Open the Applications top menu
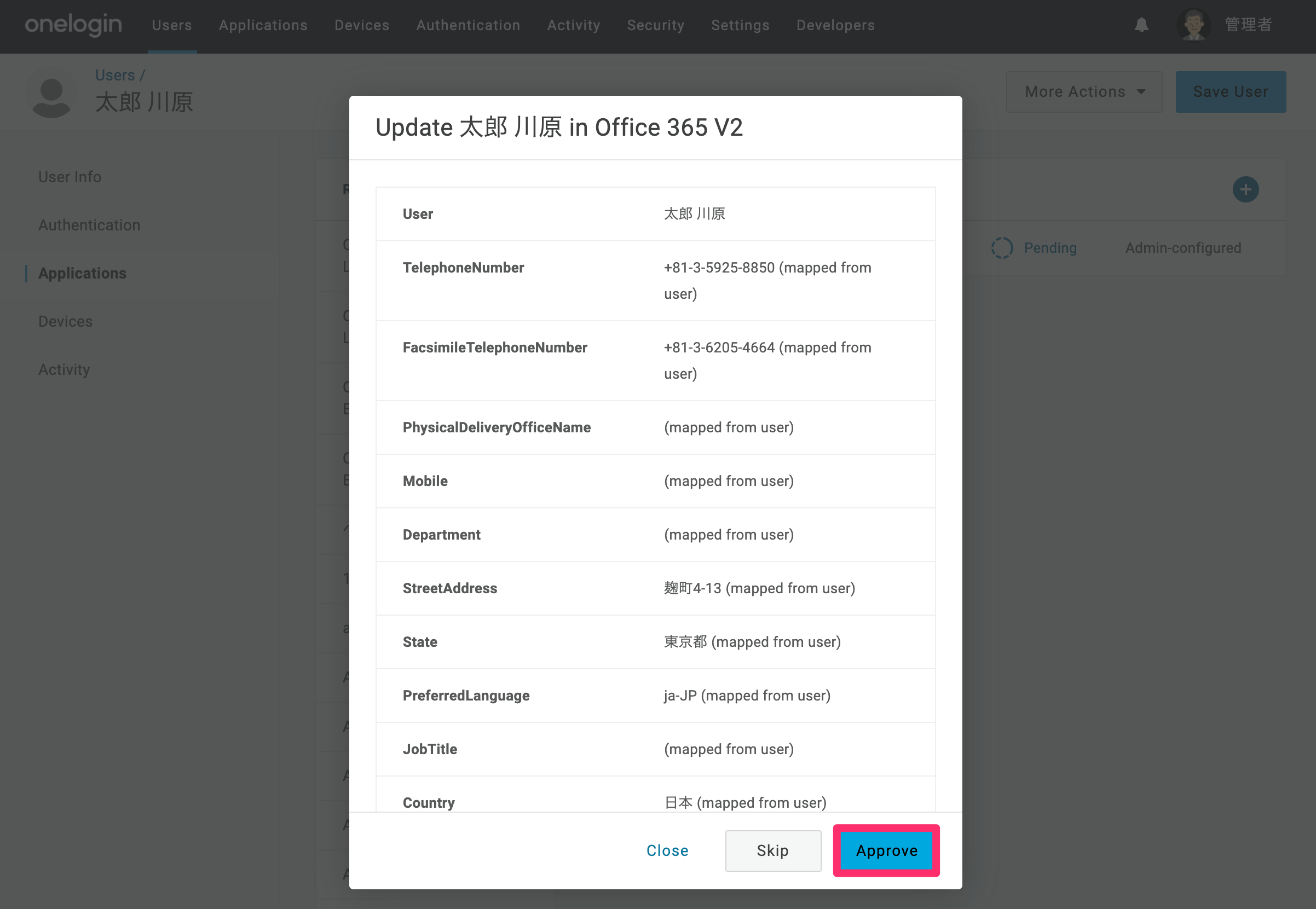The width and height of the screenshot is (1316, 909). [x=263, y=25]
